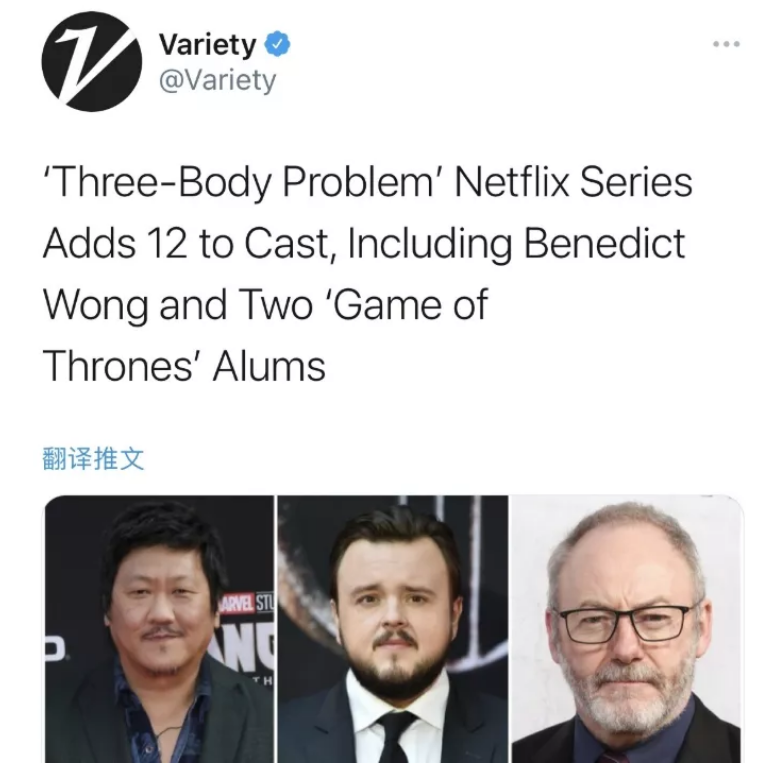771x767 pixels.
Task: Open the @Variety handle link
Action: (217, 80)
